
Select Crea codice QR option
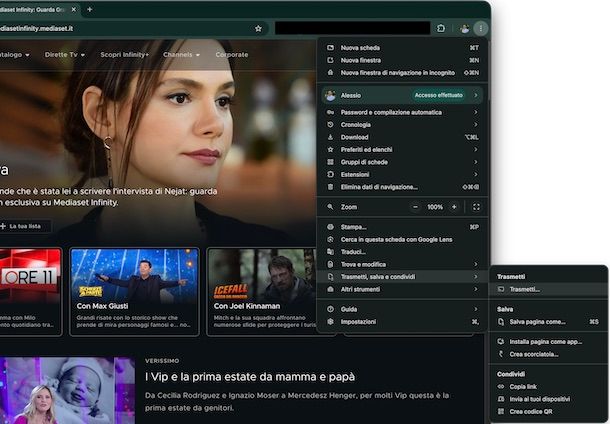click(x=548, y=412)
